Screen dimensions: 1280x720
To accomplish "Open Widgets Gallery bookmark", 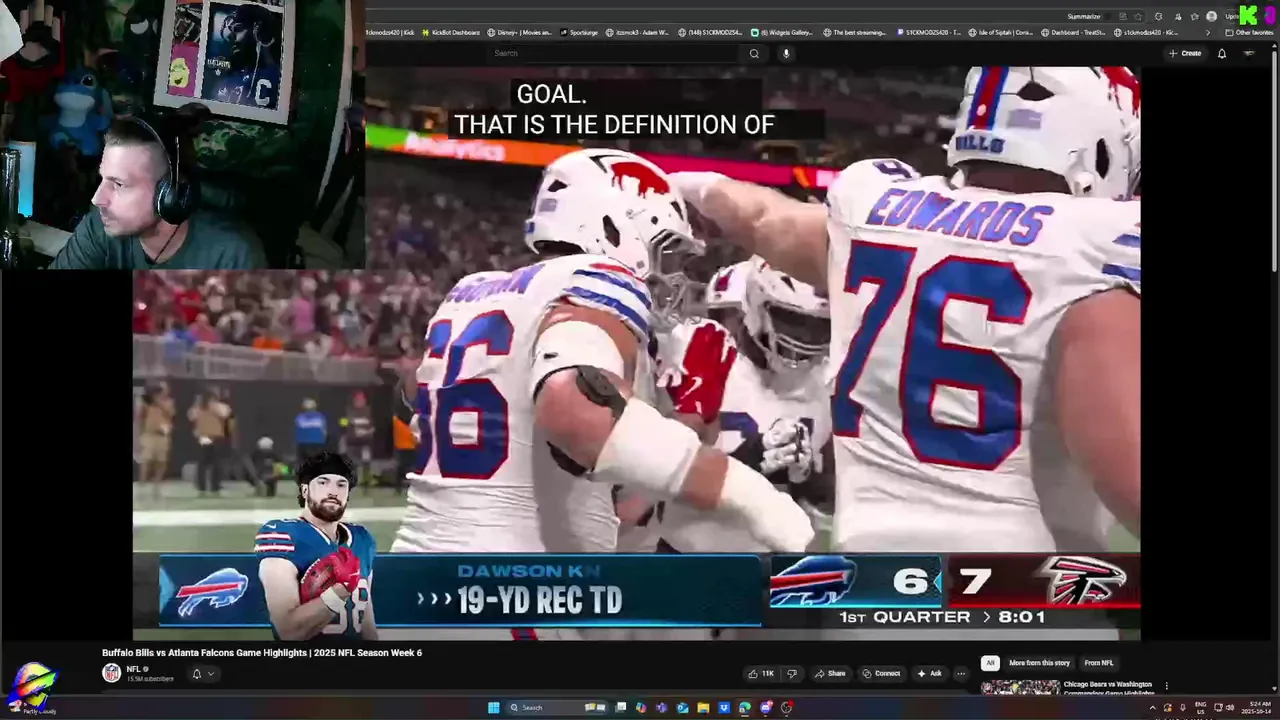I will 783,32.
